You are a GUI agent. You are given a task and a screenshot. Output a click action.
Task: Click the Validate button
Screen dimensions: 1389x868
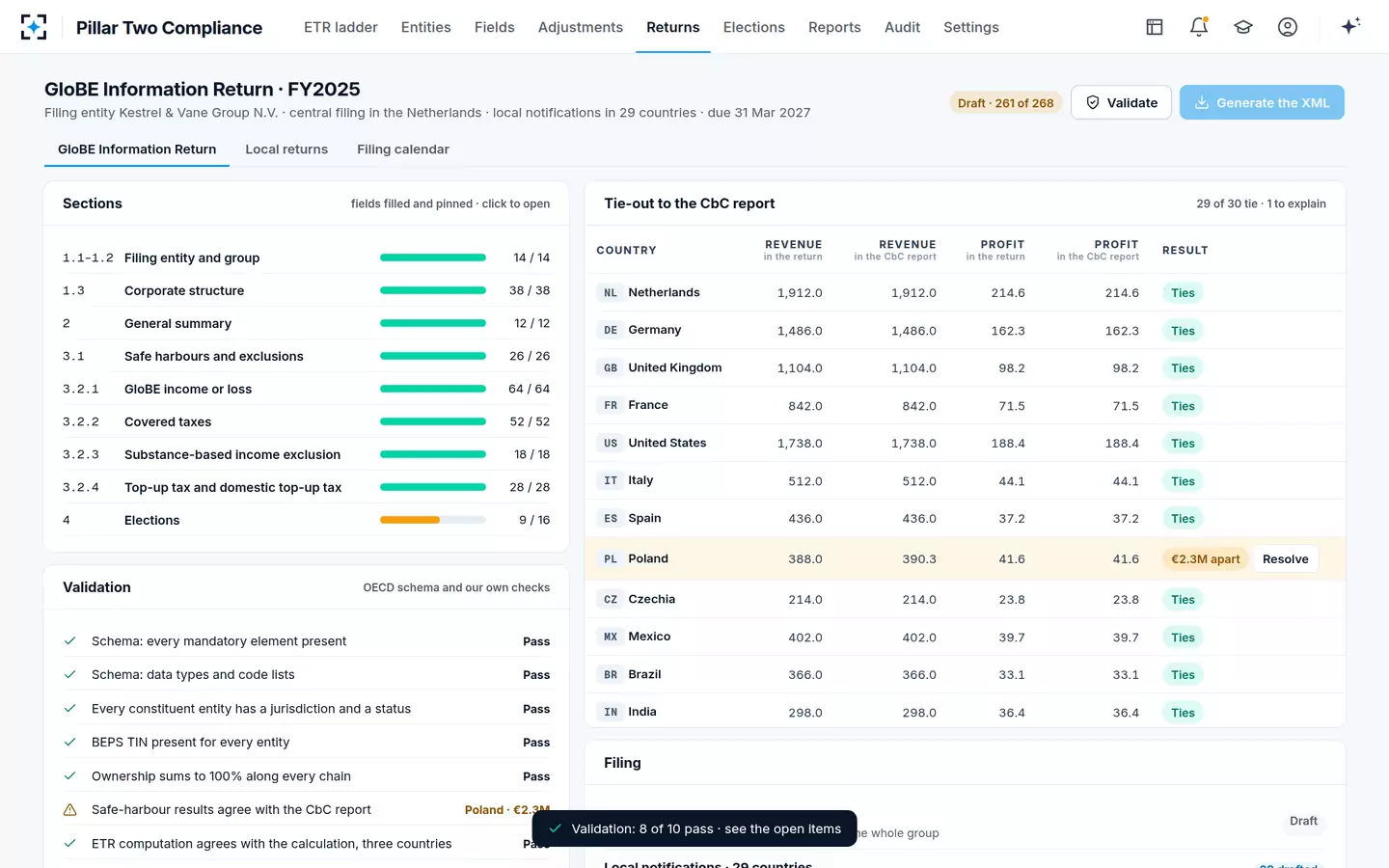(x=1121, y=102)
